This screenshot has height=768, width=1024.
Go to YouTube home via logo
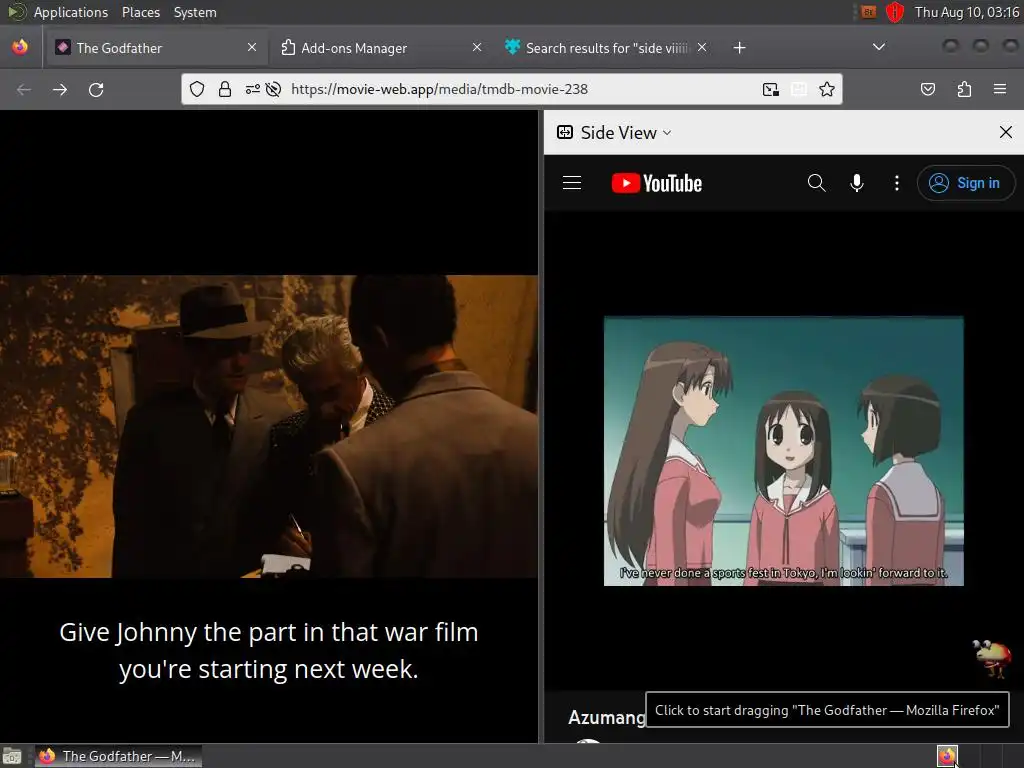pos(657,184)
